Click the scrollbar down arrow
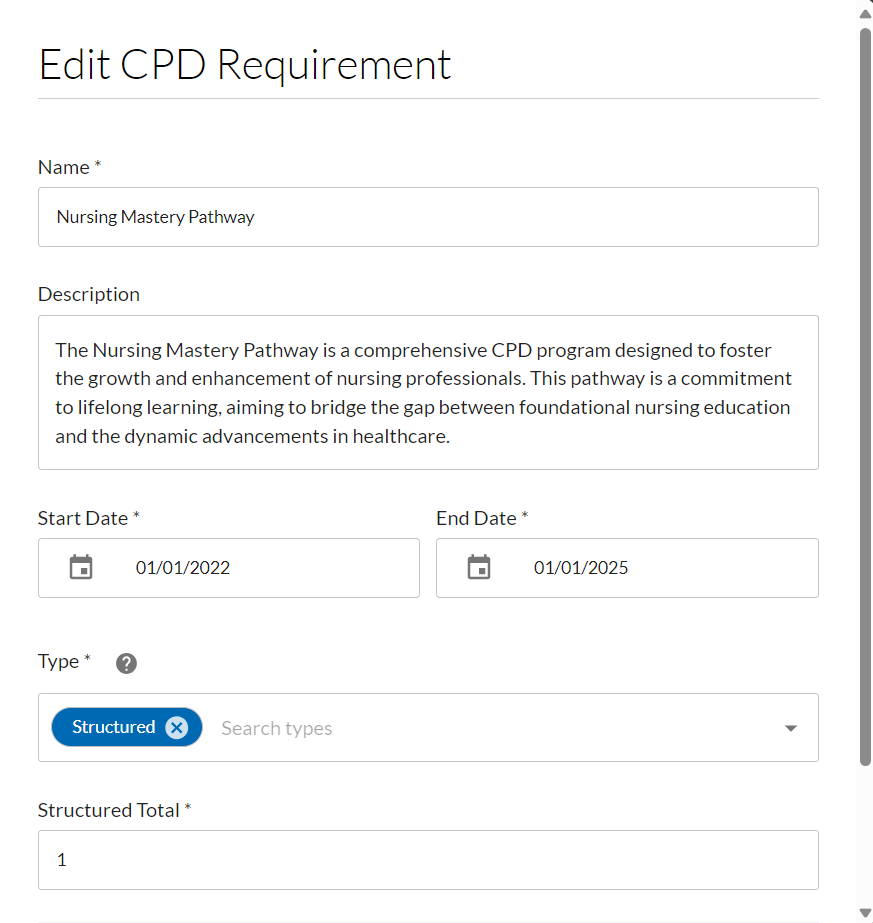 tap(862, 911)
